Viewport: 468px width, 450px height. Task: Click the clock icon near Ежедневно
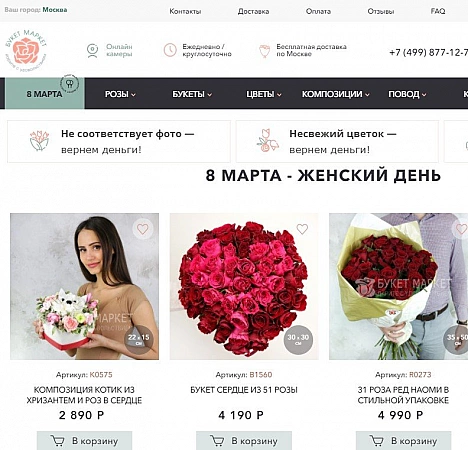click(170, 50)
